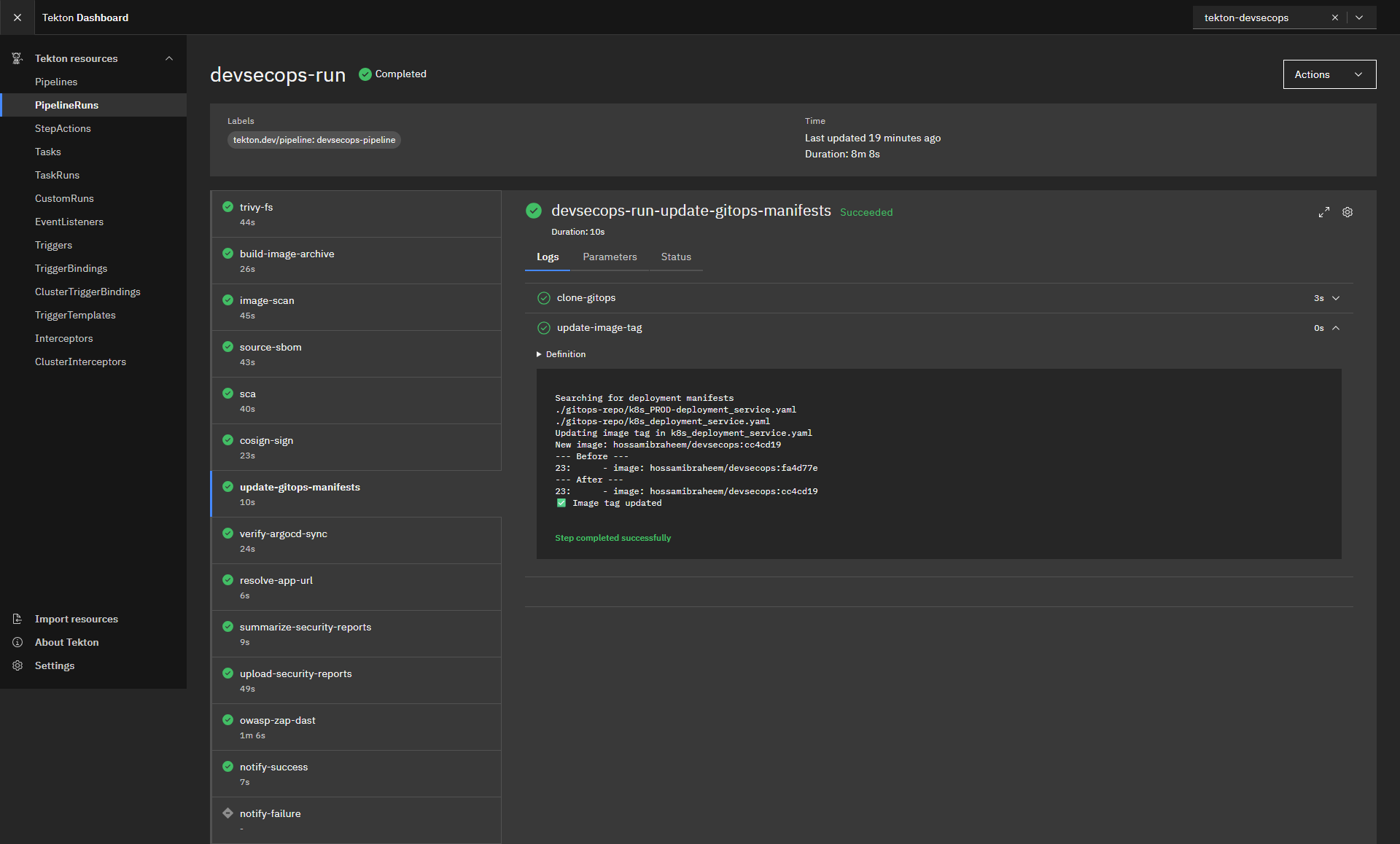1400x844 pixels.
Task: Maximize the log view with the expand icon
Action: coord(1323,212)
